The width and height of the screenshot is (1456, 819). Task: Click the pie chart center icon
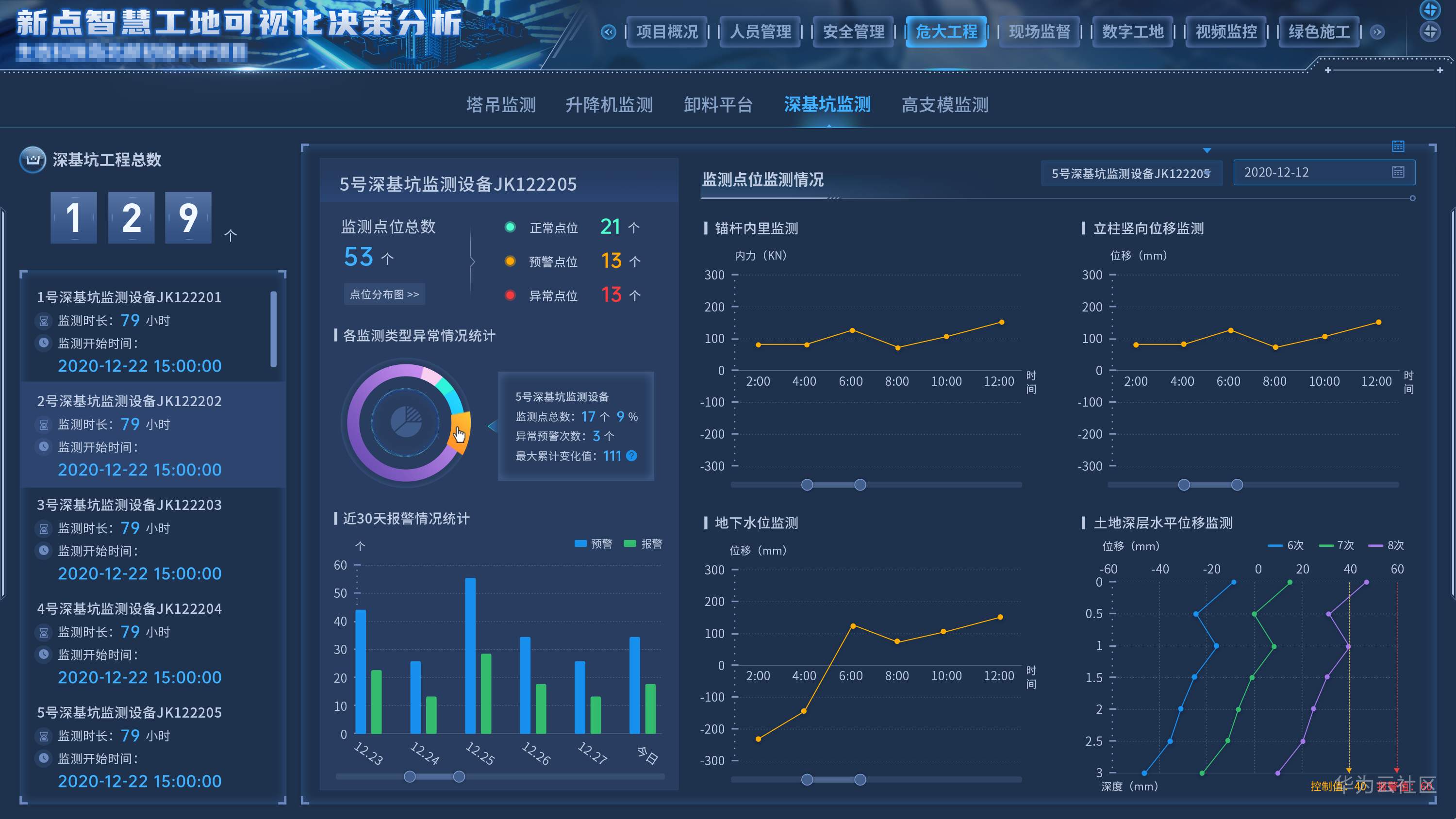tap(406, 422)
